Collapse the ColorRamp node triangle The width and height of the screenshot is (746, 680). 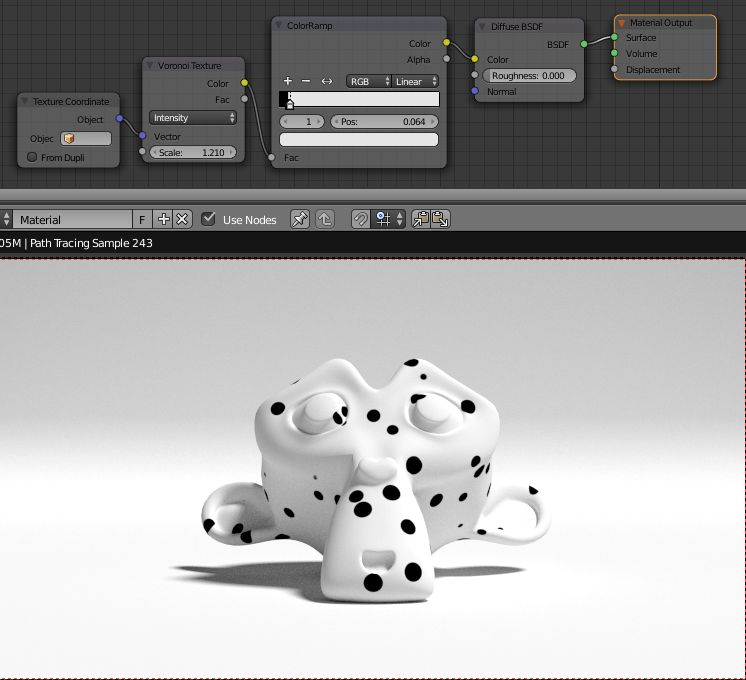tap(280, 25)
